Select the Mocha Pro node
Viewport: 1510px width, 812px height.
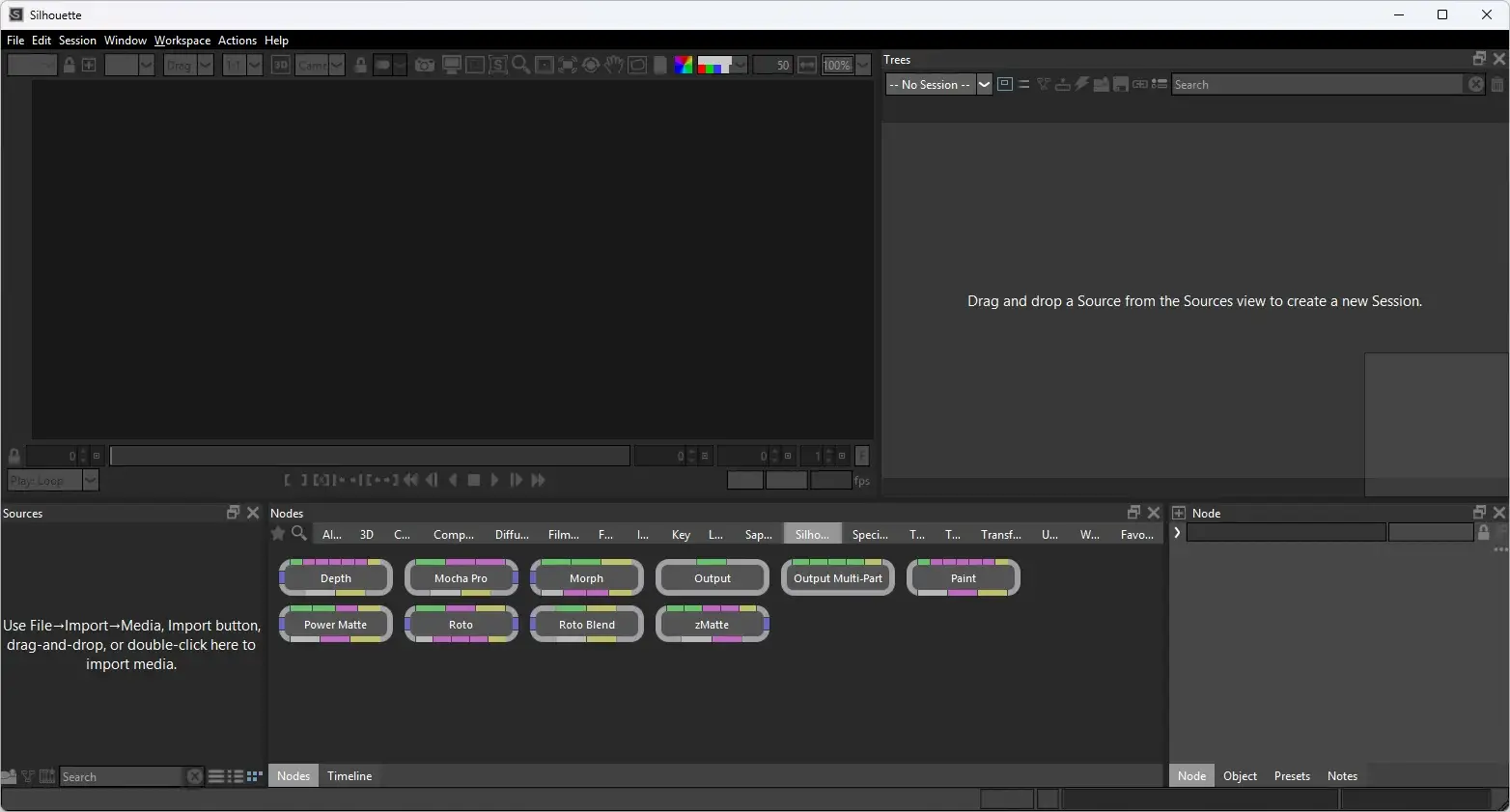(461, 577)
